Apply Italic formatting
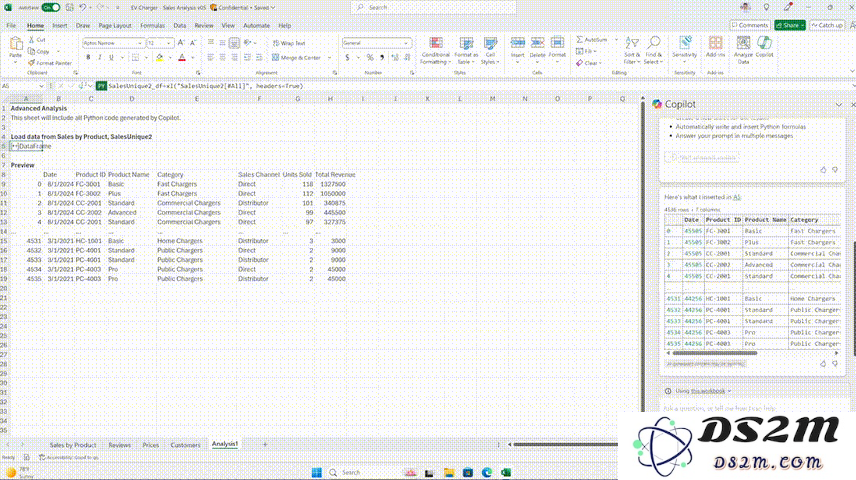The width and height of the screenshot is (856, 480). (99, 57)
